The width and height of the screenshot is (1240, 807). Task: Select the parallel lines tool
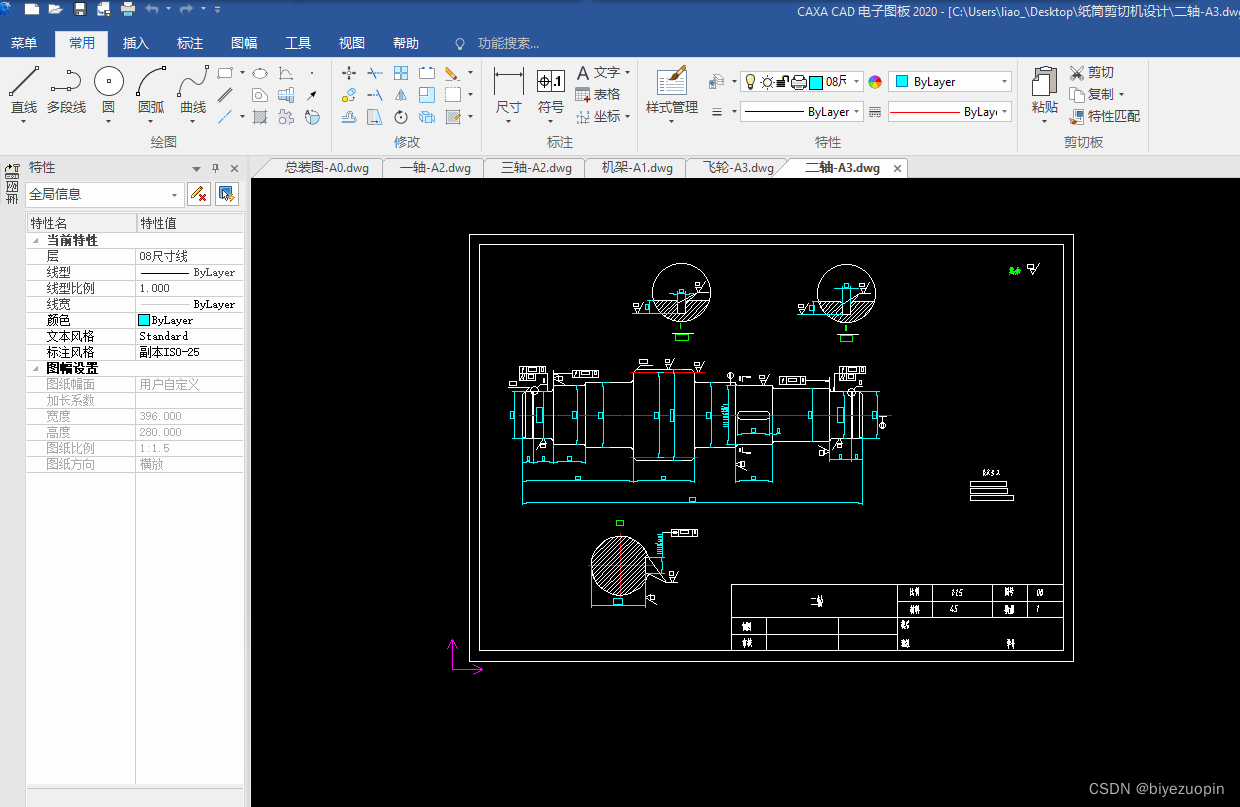point(226,95)
